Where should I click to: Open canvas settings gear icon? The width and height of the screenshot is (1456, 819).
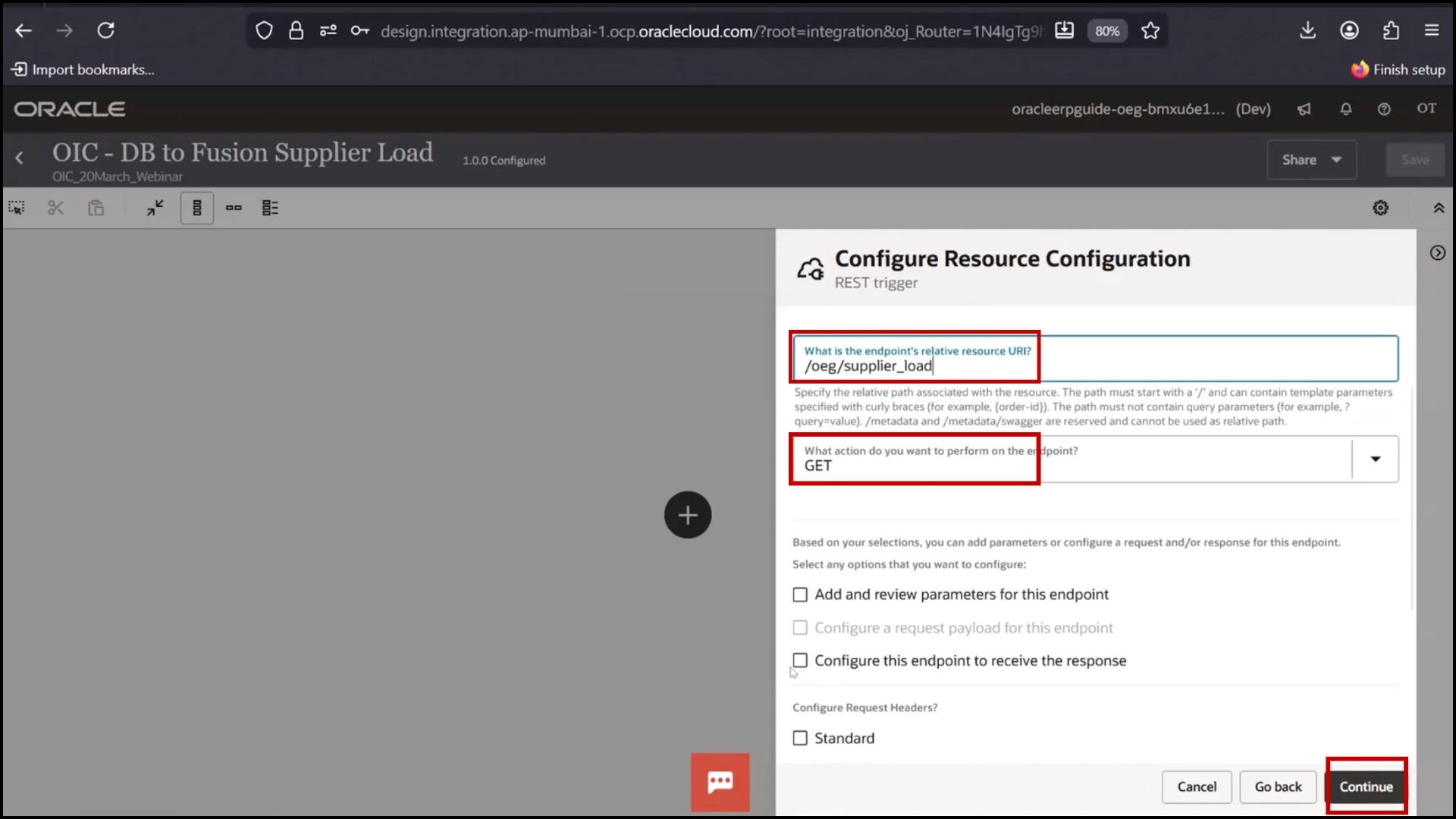(1380, 208)
